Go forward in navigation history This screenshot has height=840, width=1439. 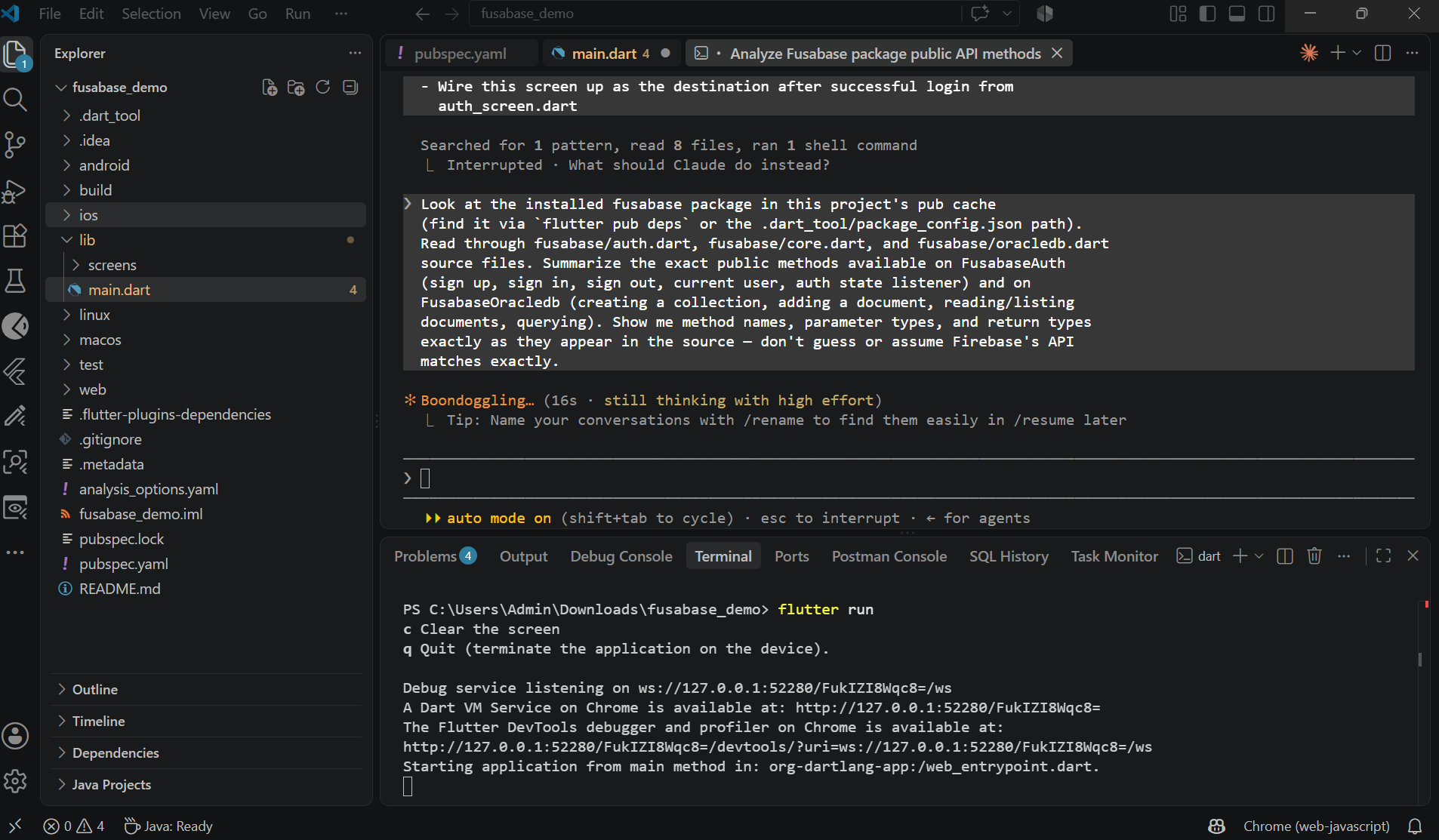click(451, 14)
